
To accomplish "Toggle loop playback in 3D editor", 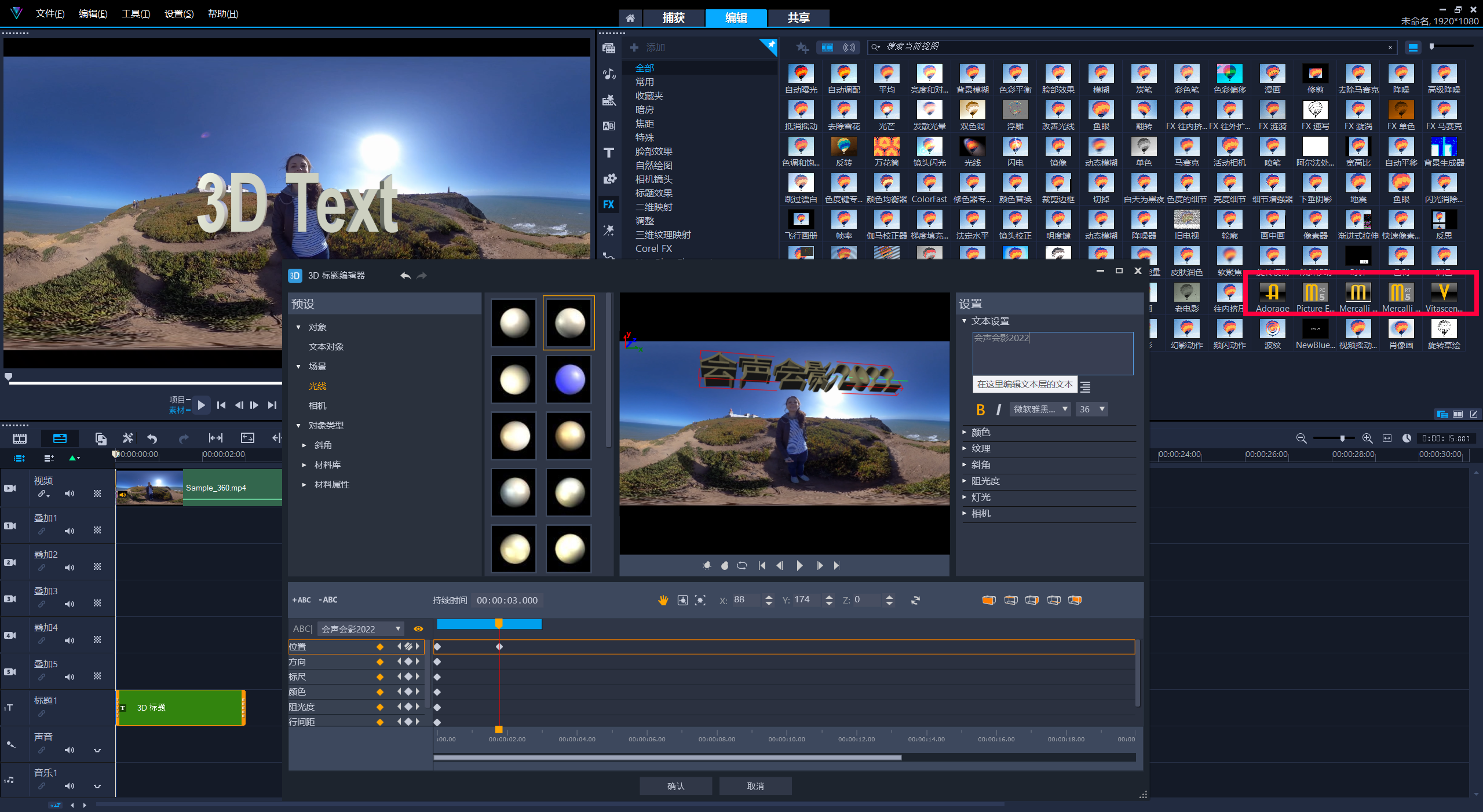I will pos(742,565).
